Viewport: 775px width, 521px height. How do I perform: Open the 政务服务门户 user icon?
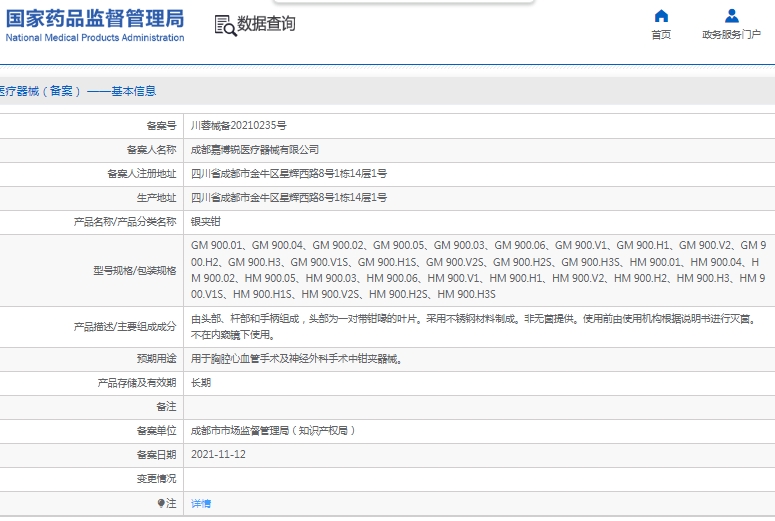[732, 16]
